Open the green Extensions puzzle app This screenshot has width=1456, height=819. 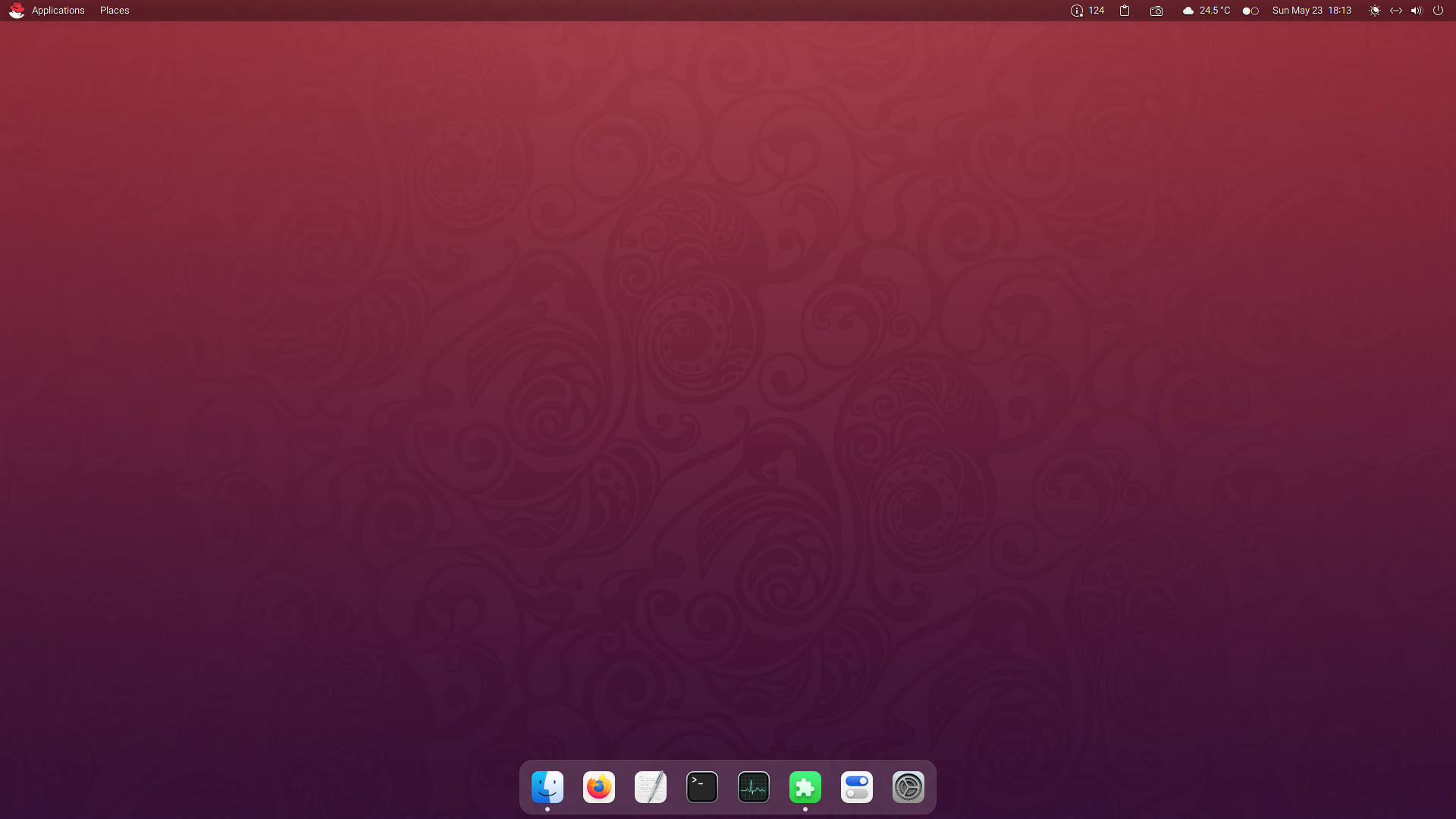coord(805,787)
